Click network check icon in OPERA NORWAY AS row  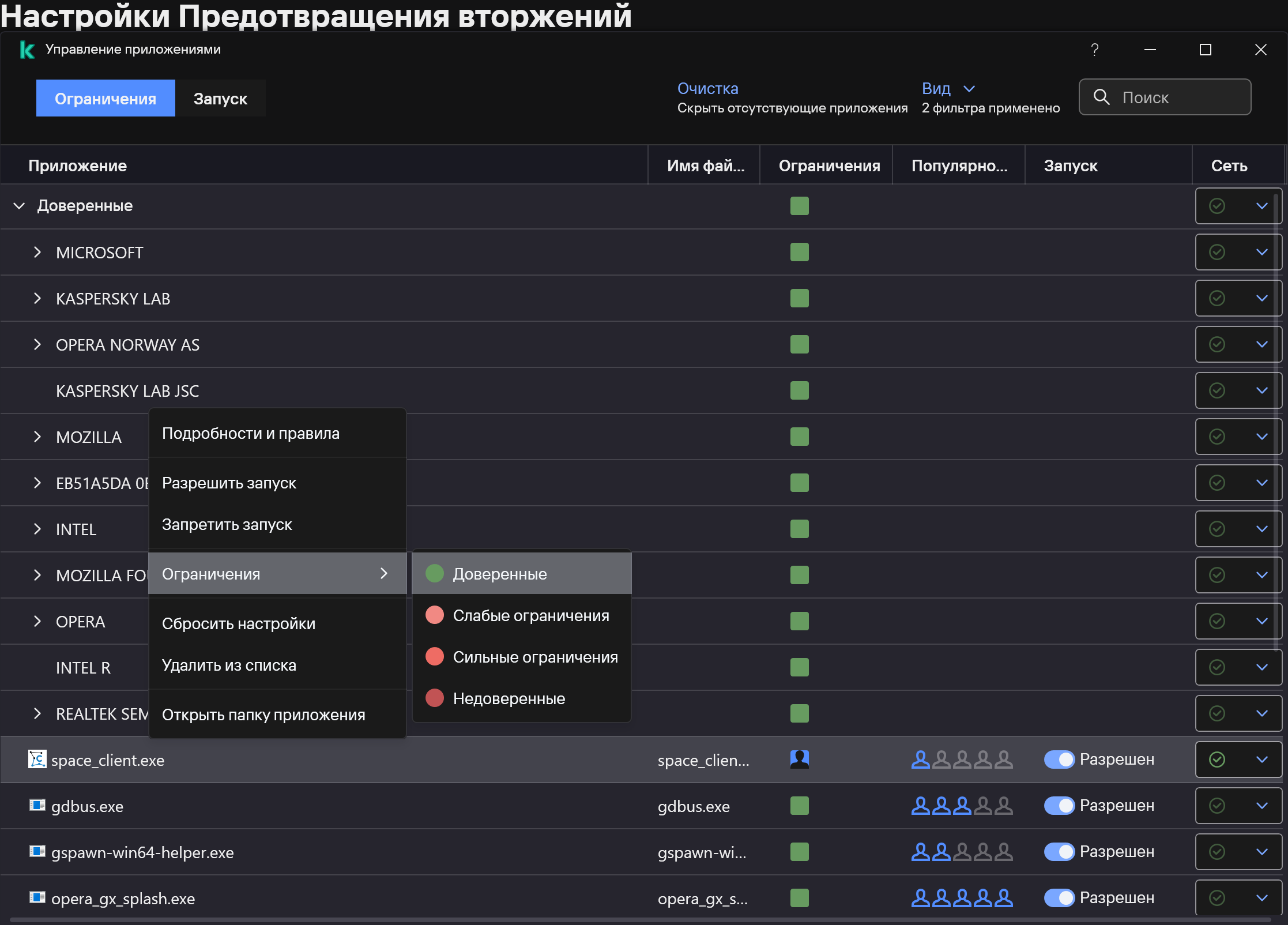(x=1217, y=344)
